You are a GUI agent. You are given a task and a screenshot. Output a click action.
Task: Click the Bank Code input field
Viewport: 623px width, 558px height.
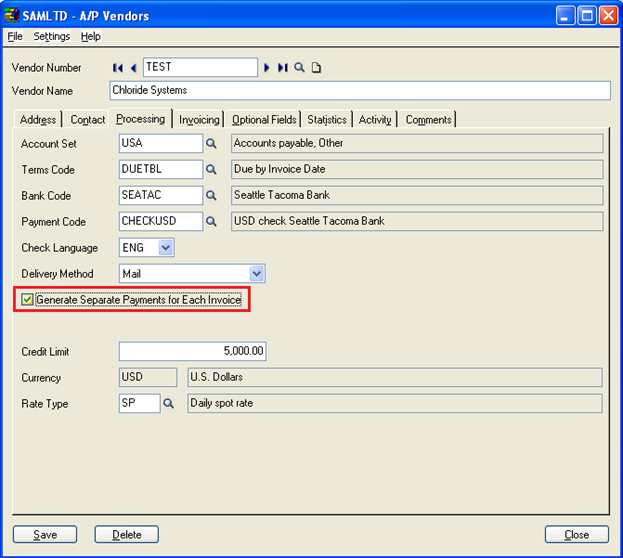coord(161,196)
